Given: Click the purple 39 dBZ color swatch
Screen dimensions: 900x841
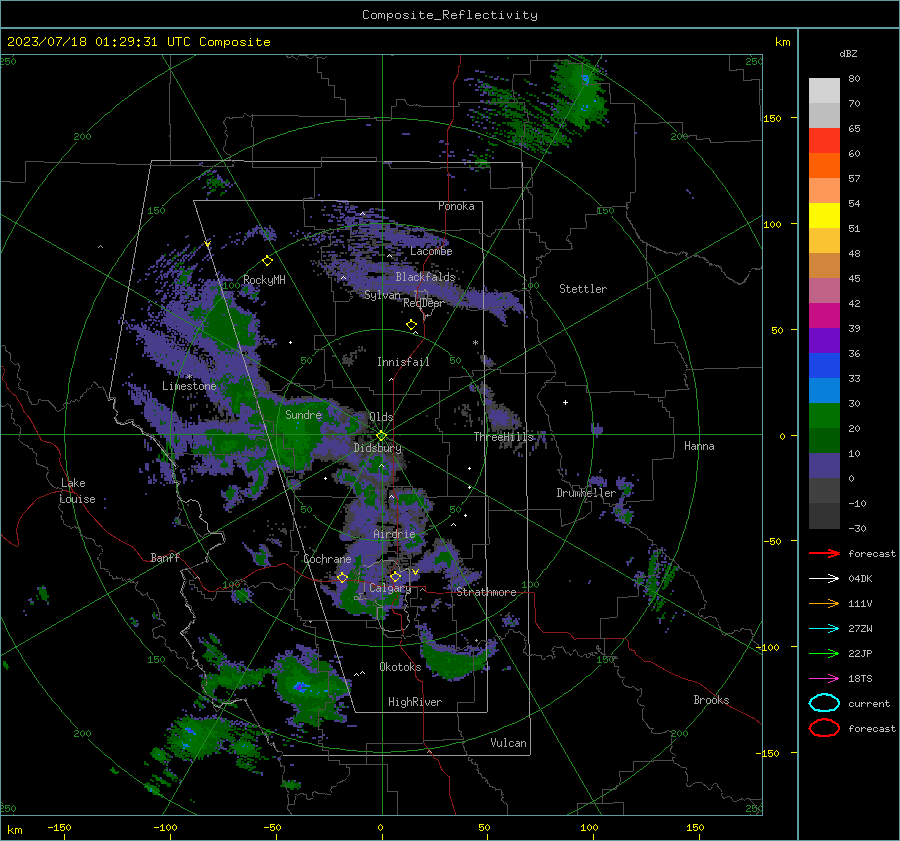Looking at the screenshot, I should (x=824, y=340).
